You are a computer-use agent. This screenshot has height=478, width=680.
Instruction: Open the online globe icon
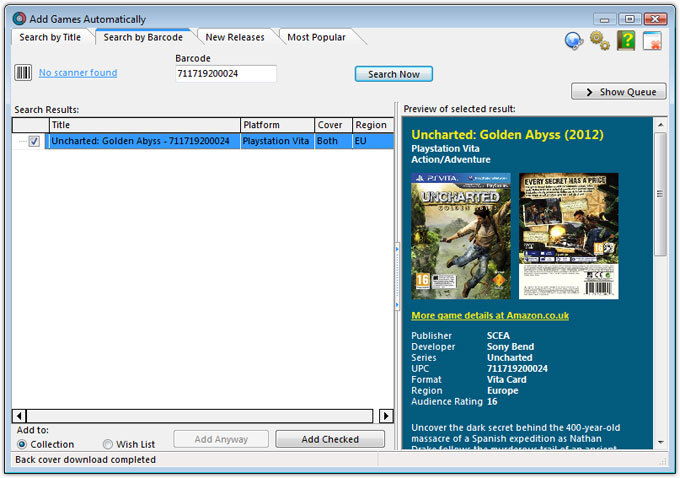point(574,41)
